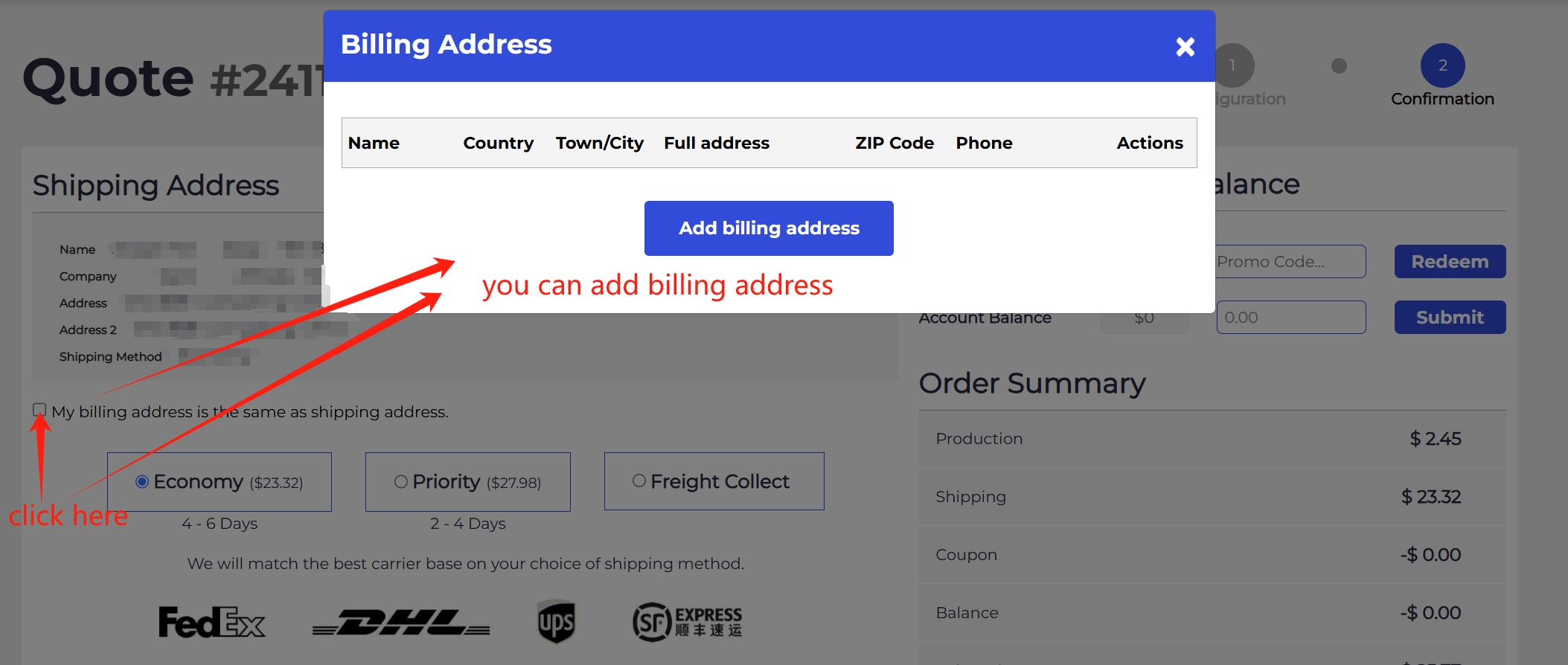Click the UPS shield logo
Viewport: 1568px width, 665px height.
(x=556, y=622)
